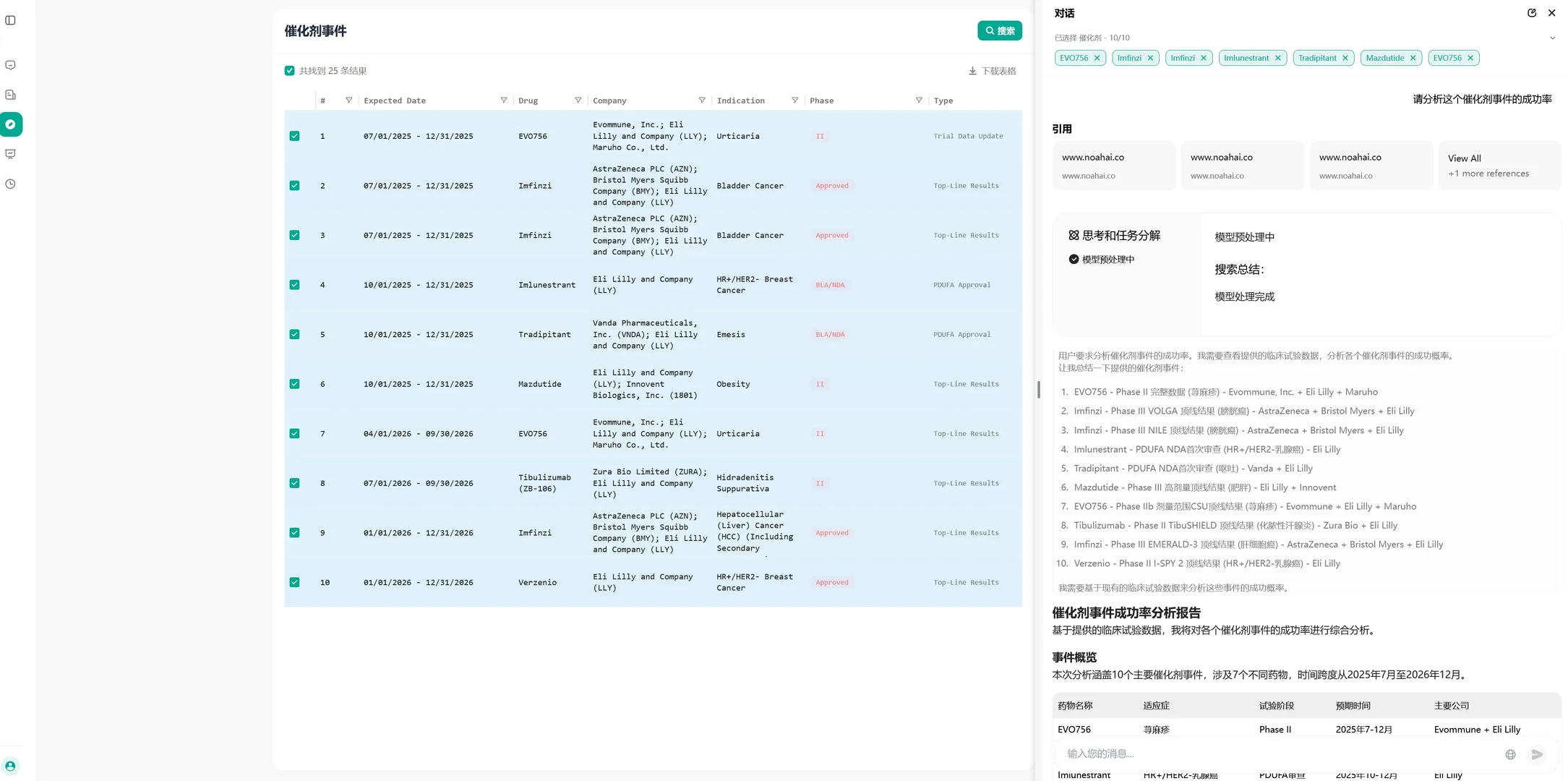Click the 催化剂事件成功率分析报告 heading
Image resolution: width=1568 pixels, height=781 pixels.
(1126, 613)
